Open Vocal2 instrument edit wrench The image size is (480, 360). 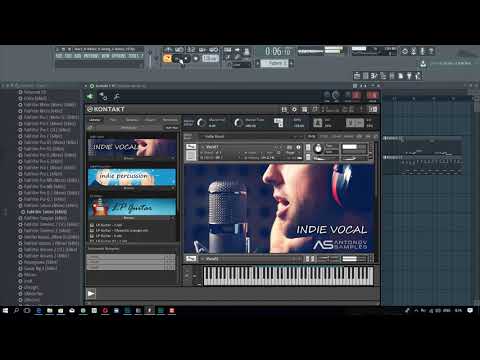click(x=191, y=259)
